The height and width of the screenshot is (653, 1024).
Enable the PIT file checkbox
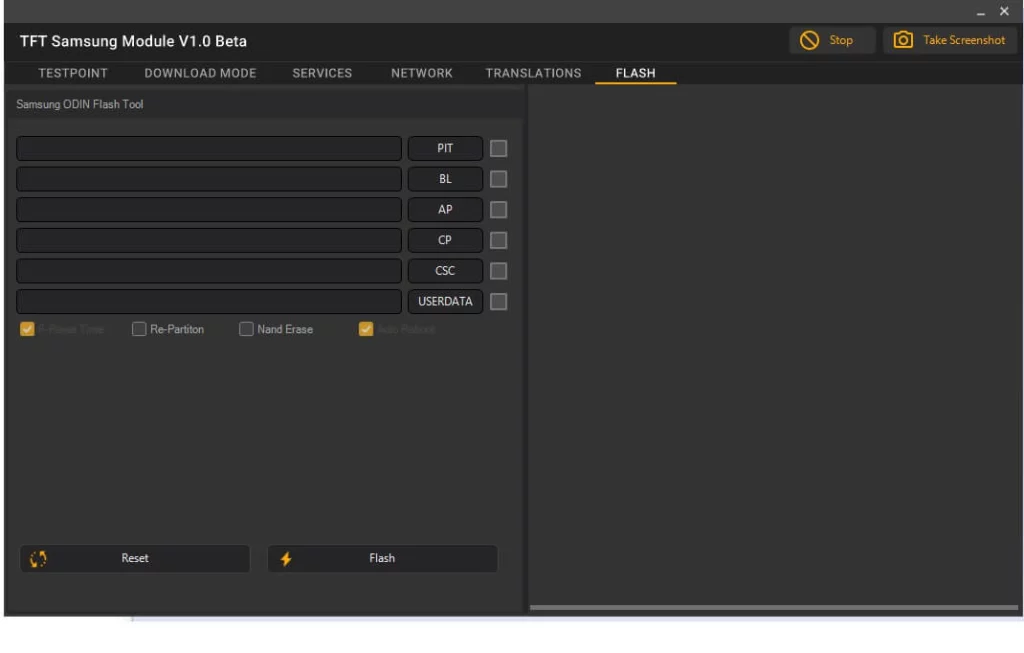point(498,148)
